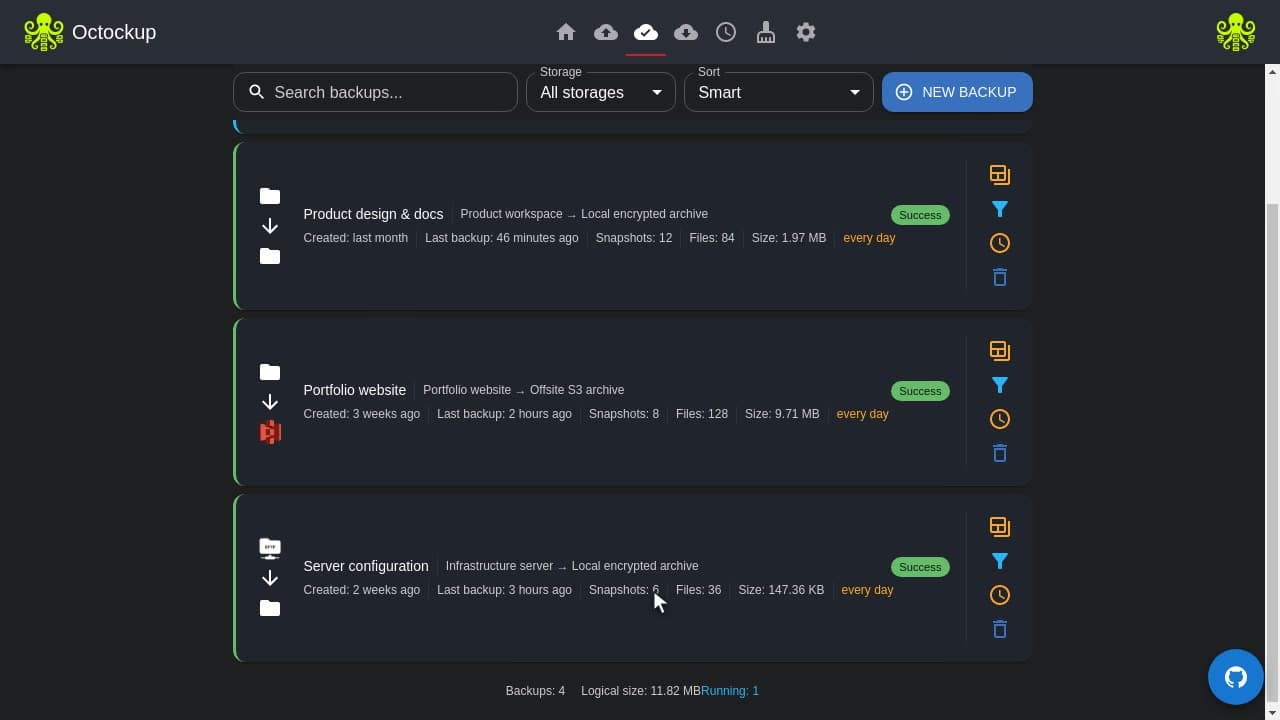Viewport: 1280px width, 720px height.
Task: Click 'Size: 9.71 MB' text
Action: (782, 414)
